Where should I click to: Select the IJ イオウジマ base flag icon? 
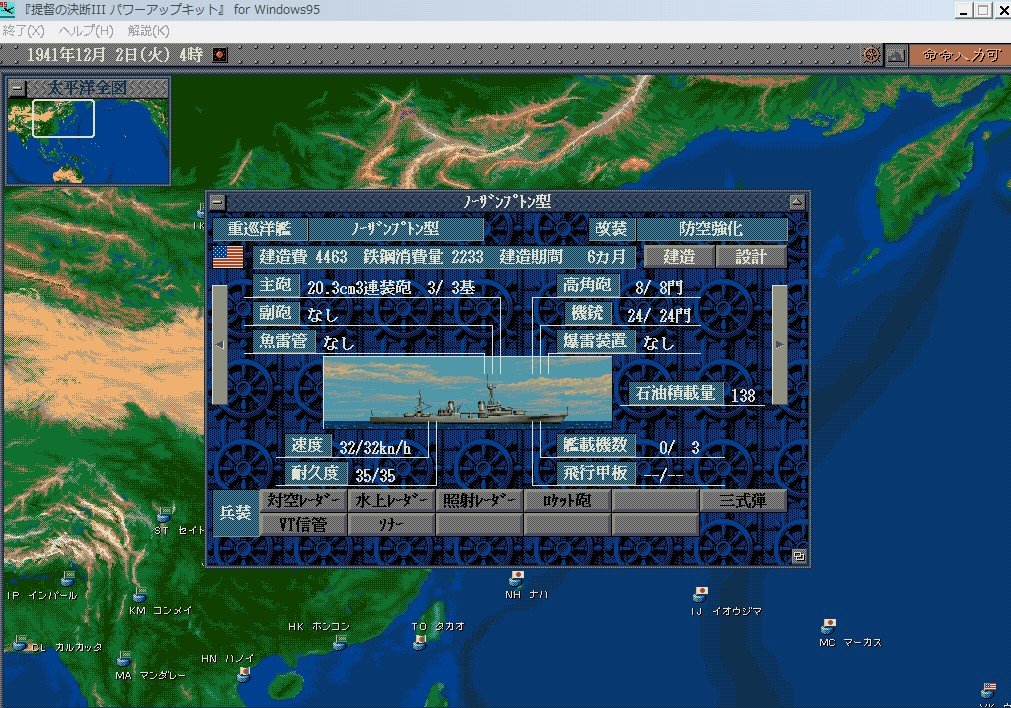point(701,593)
